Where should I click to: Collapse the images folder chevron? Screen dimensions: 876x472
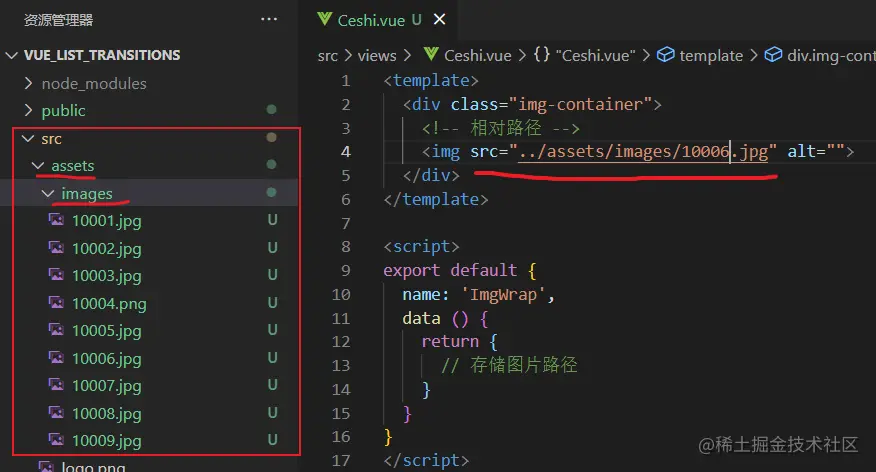coord(48,193)
